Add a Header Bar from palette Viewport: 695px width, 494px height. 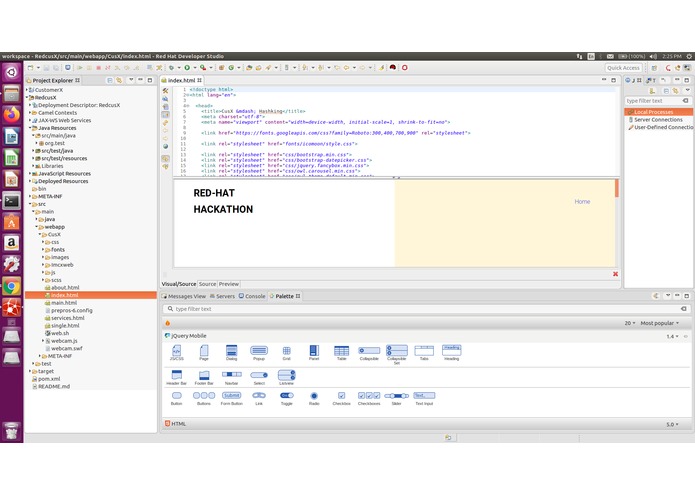pyautogui.click(x=176, y=377)
